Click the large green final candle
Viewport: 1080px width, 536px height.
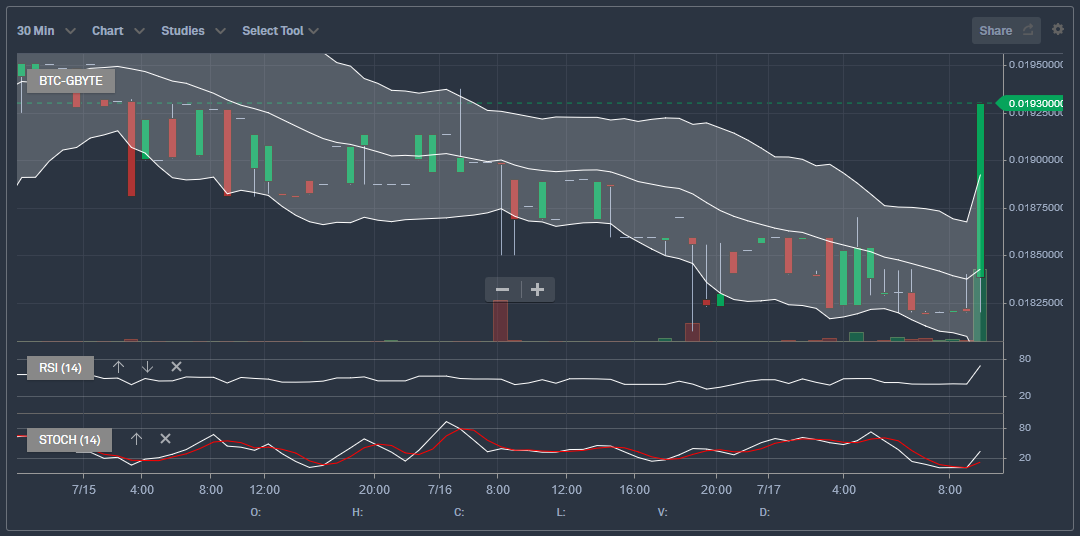click(x=980, y=190)
